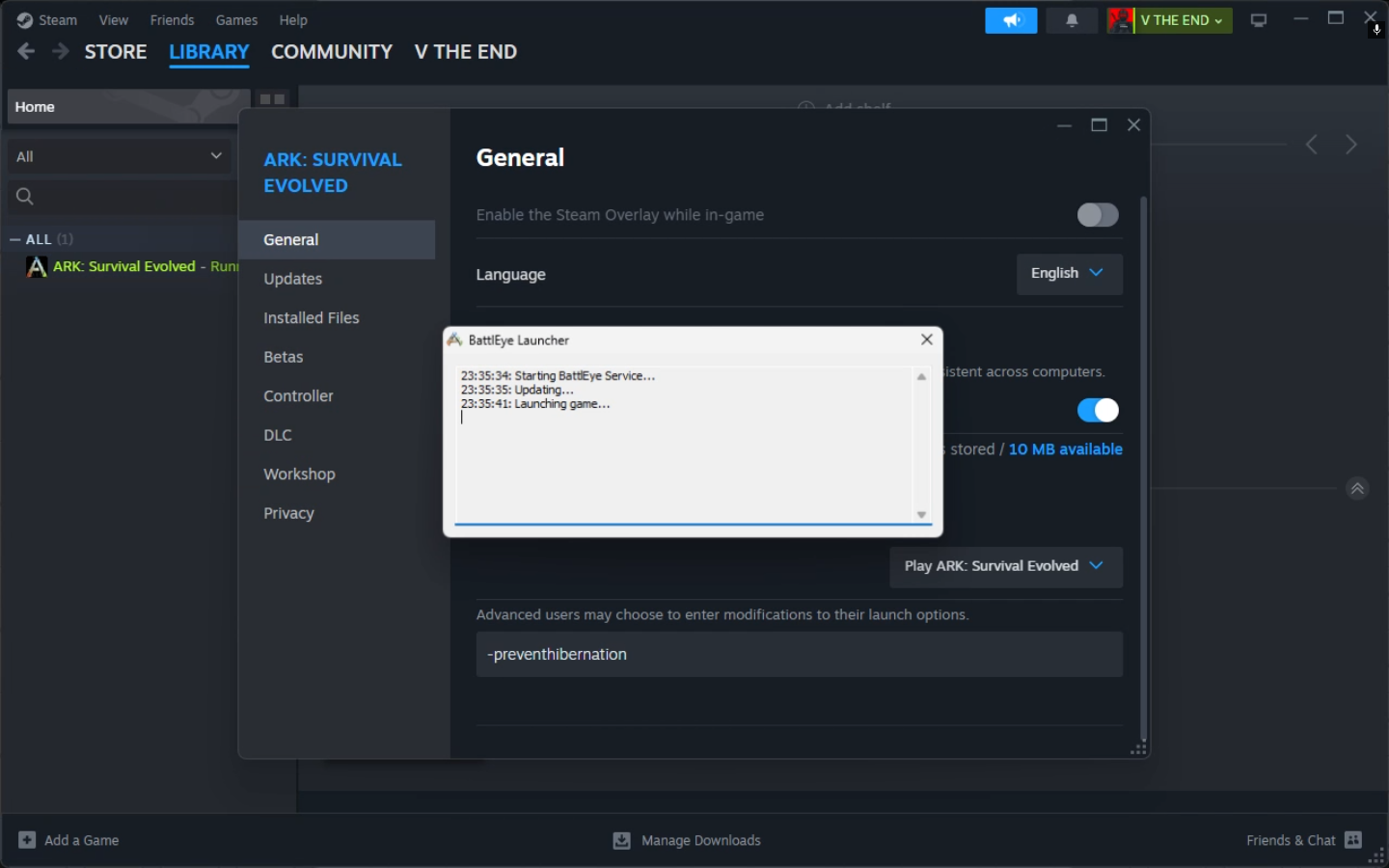Image resolution: width=1389 pixels, height=868 pixels.
Task: Select DLC in properties sidebar
Action: coord(337,435)
